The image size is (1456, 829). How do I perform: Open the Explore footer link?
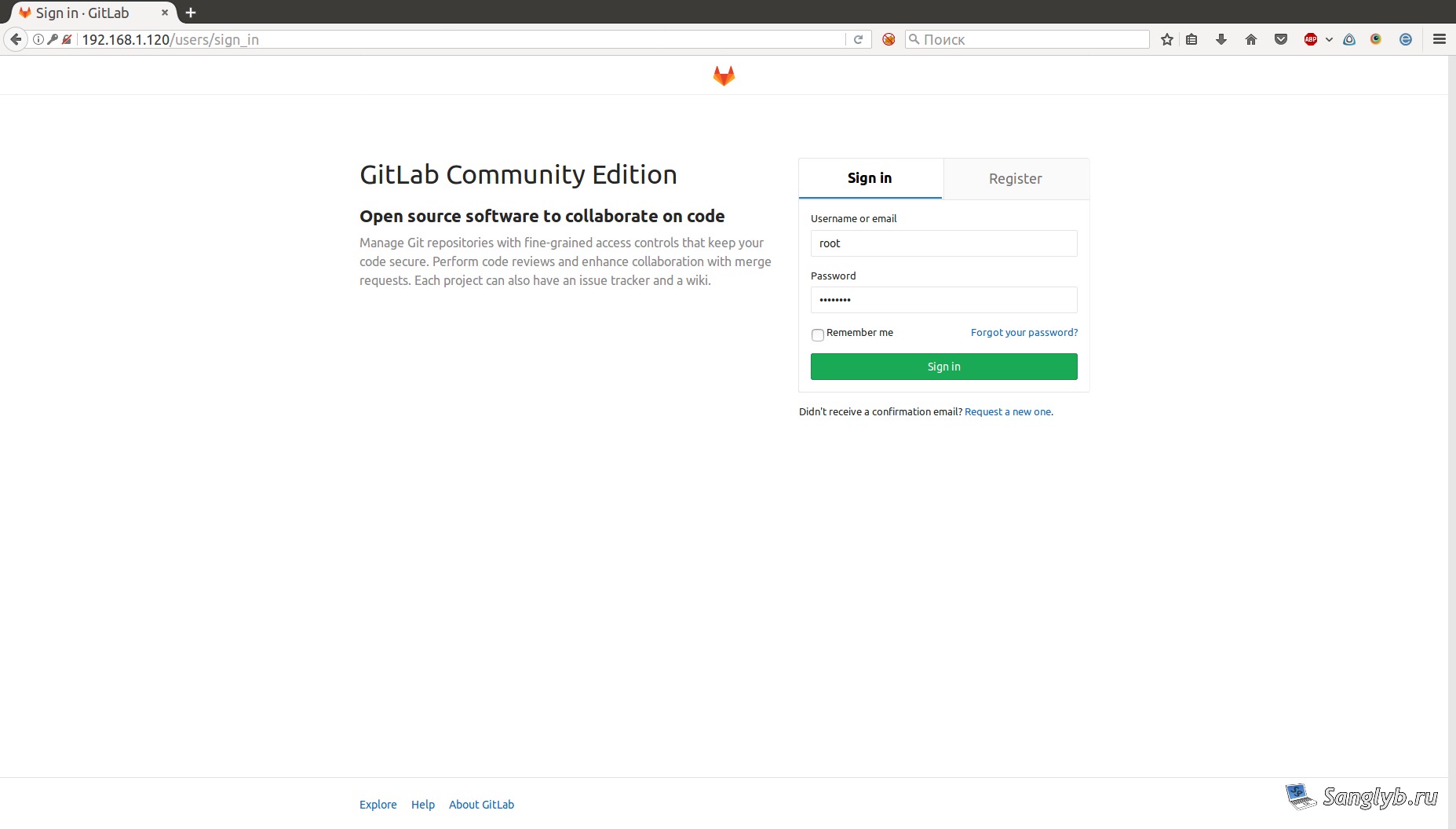click(378, 805)
